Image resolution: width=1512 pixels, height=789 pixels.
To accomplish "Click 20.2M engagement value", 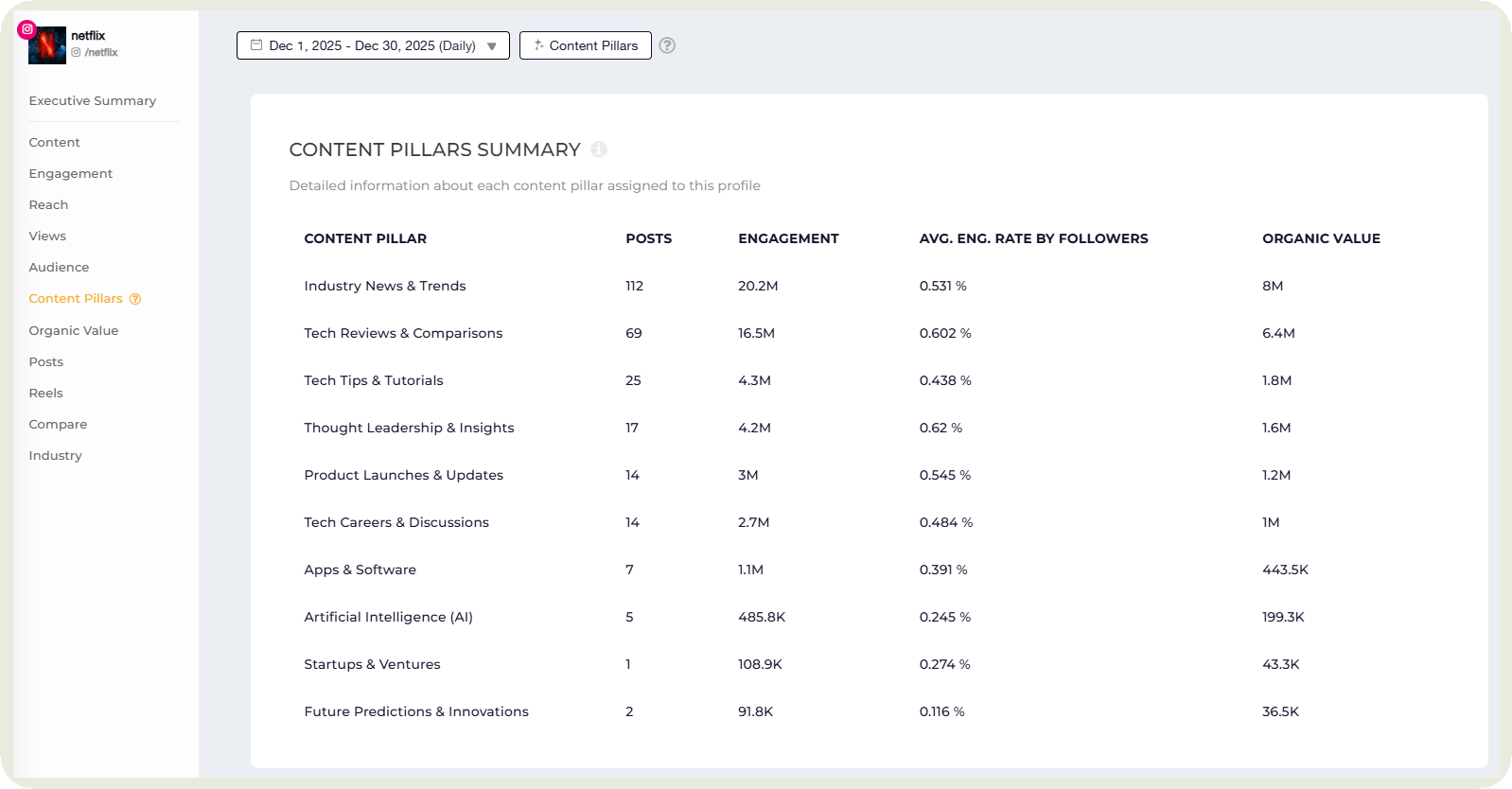I will 758,286.
